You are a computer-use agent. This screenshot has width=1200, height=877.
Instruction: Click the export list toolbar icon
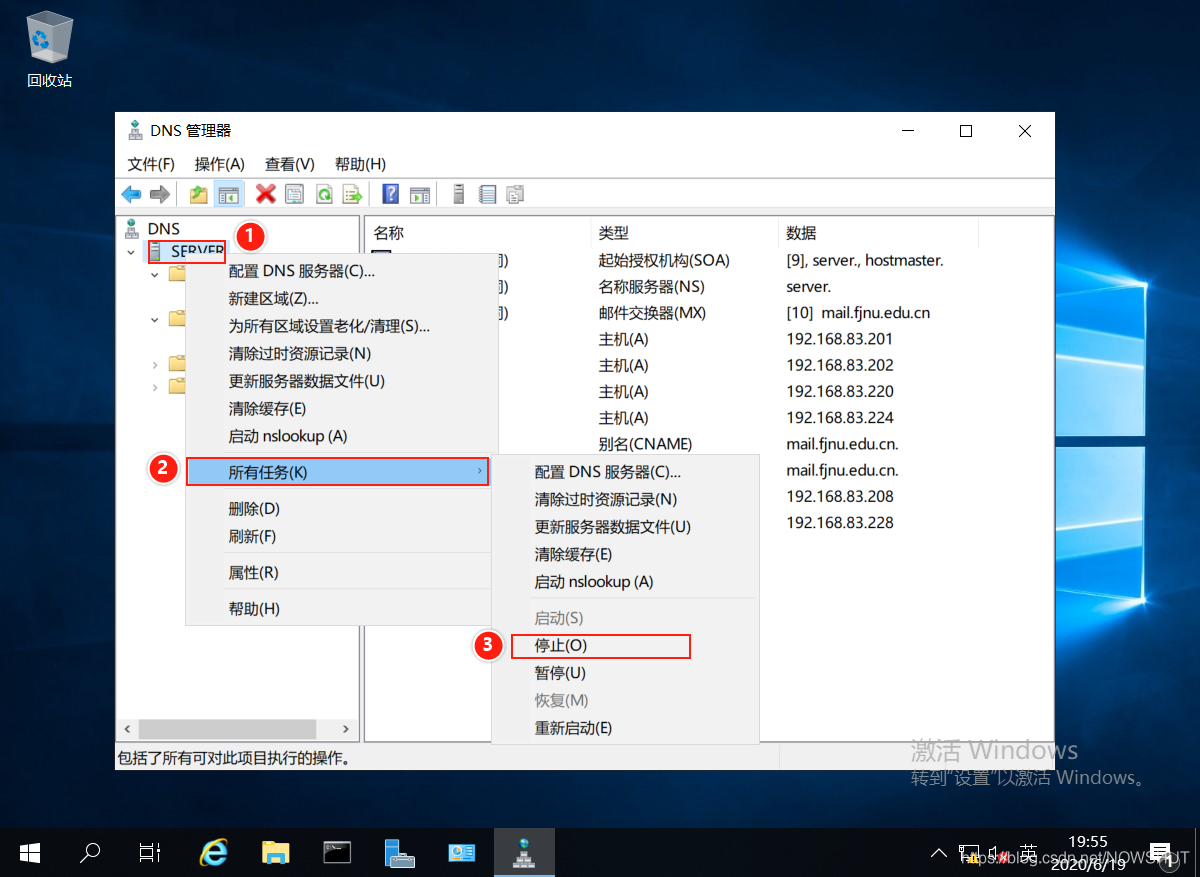[x=352, y=194]
